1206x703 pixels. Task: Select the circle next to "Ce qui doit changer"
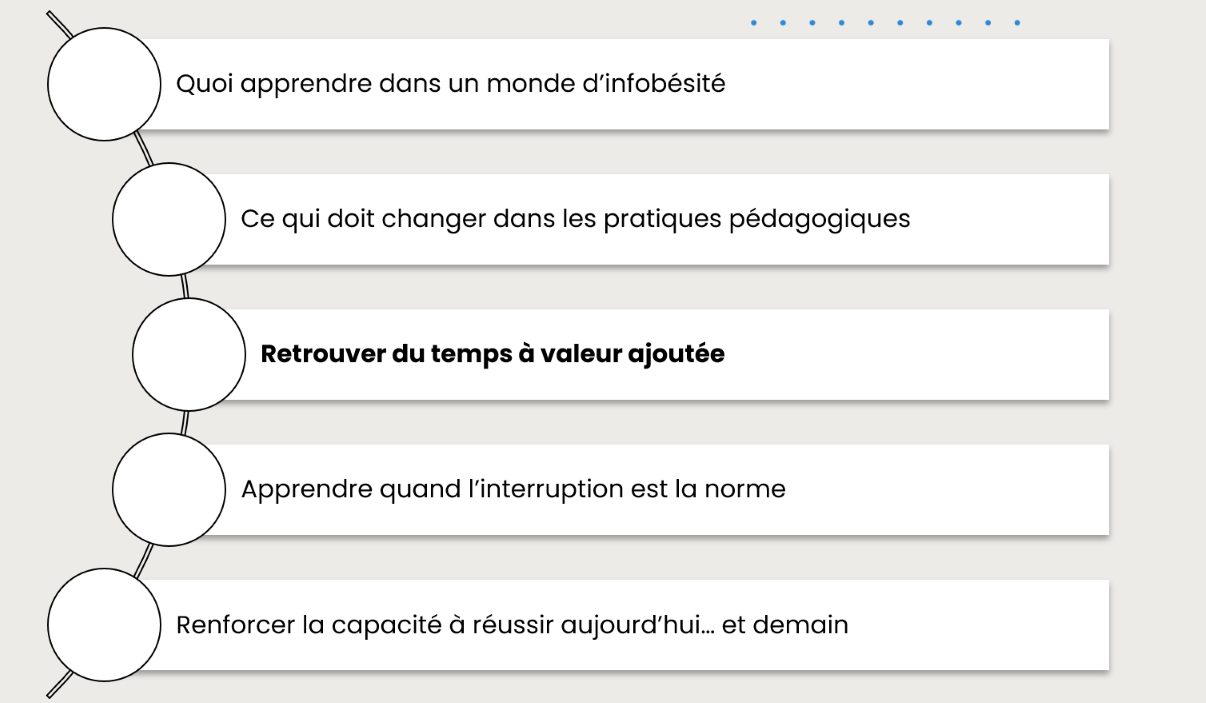point(169,219)
